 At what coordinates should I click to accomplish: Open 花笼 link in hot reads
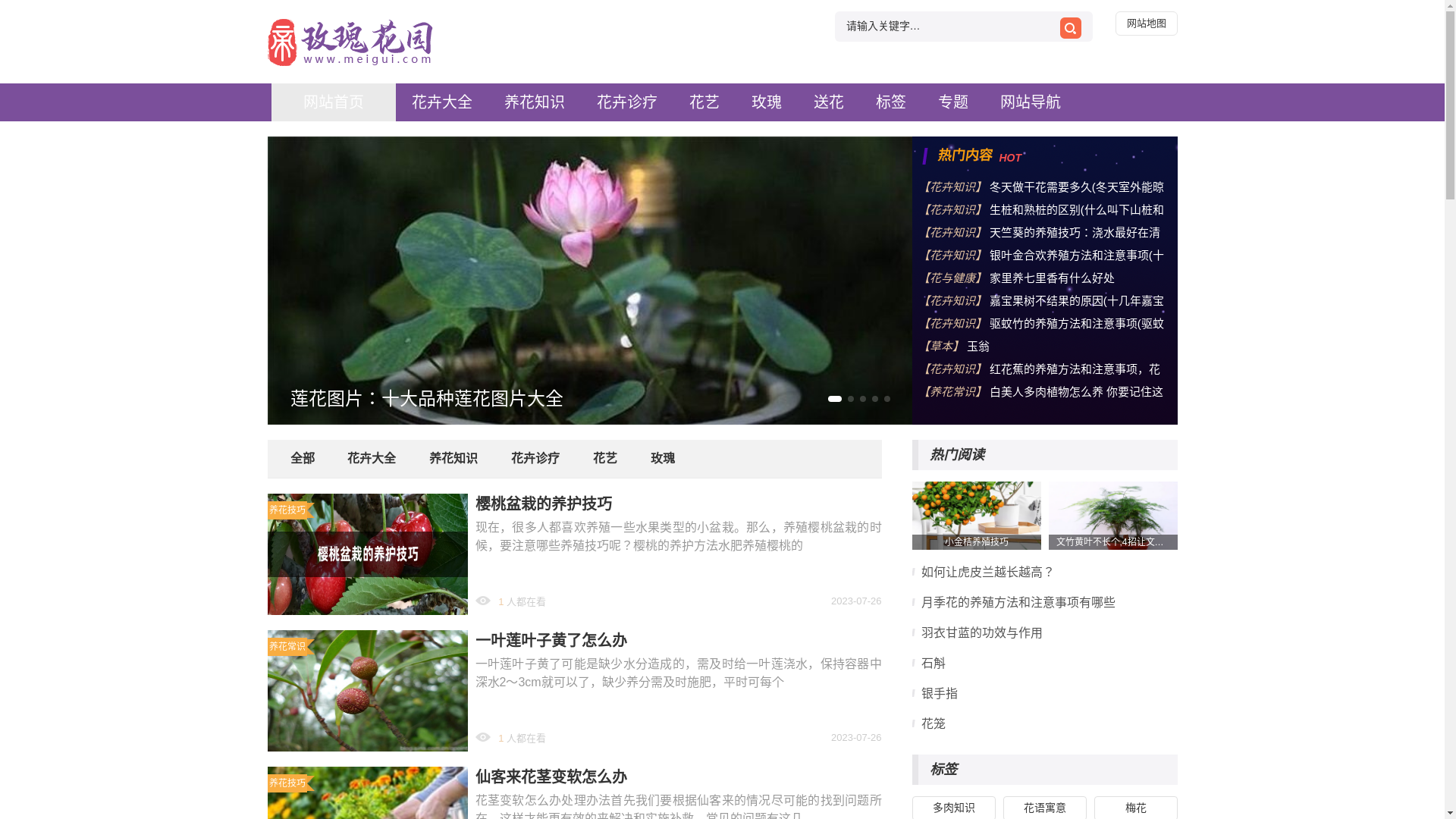pyautogui.click(x=933, y=724)
